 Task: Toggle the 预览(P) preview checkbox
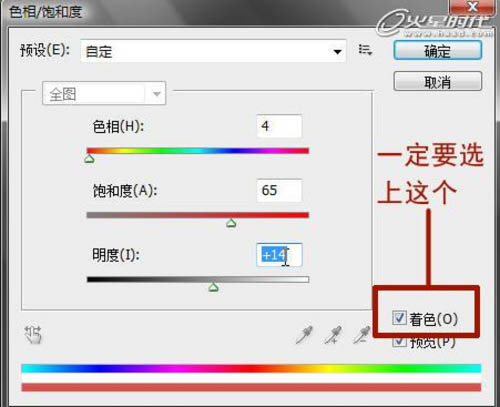pos(399,341)
